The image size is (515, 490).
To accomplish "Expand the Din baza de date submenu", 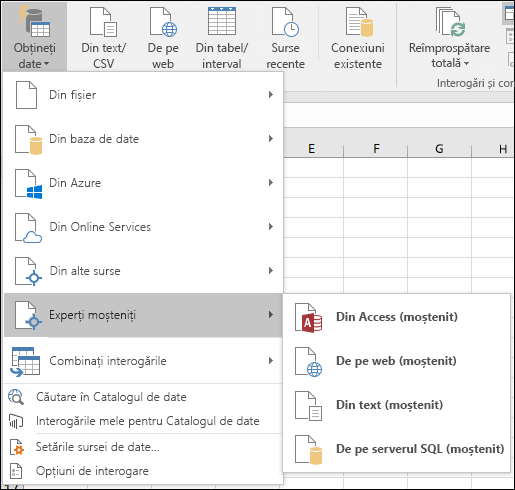I will pyautogui.click(x=143, y=139).
